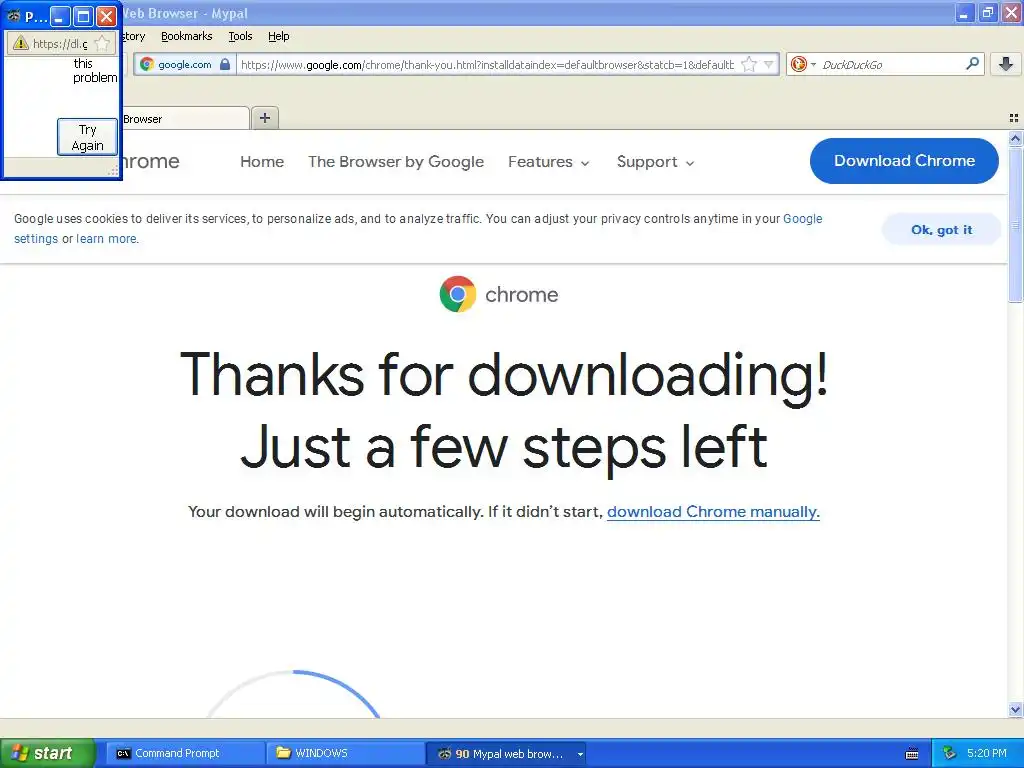Click the star icon in popup address bar
The height and width of the screenshot is (768, 1024).
coord(102,43)
